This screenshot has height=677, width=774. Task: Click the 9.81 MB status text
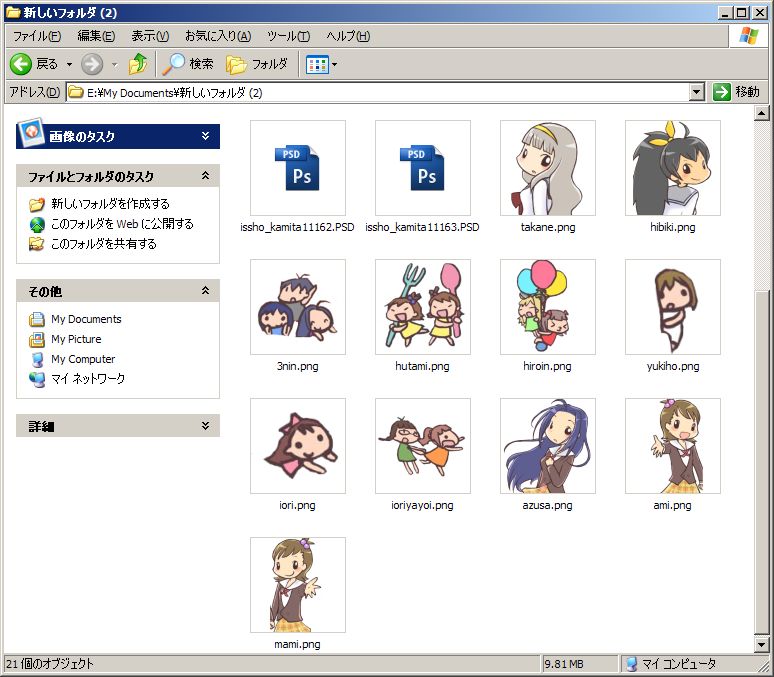click(563, 664)
